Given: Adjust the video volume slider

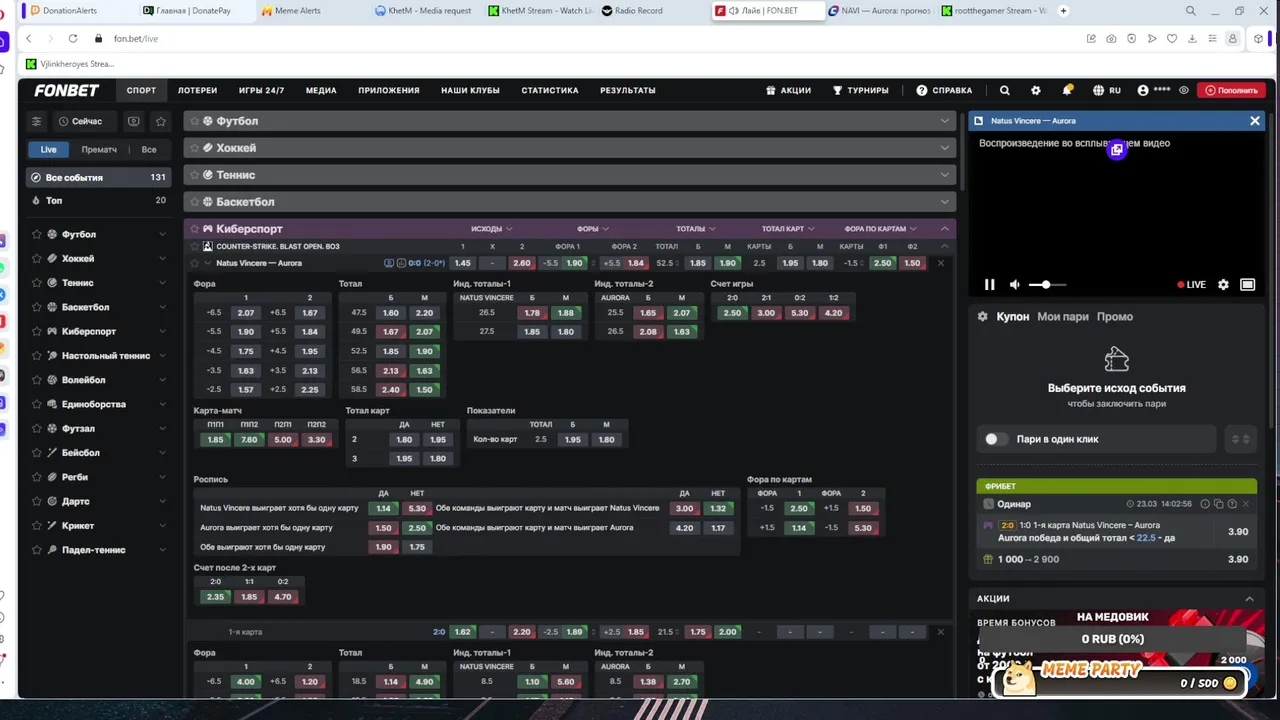Looking at the screenshot, I should click(1047, 285).
